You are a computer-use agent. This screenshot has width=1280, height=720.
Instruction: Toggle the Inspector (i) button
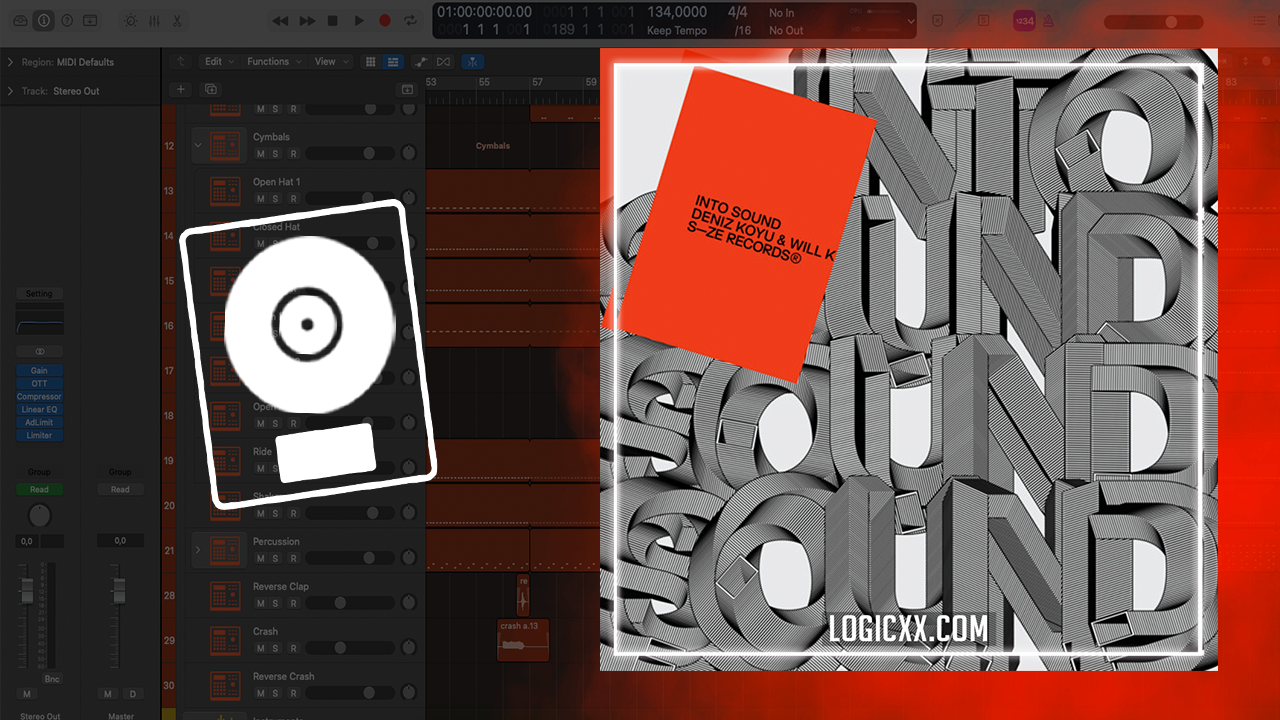coord(44,20)
